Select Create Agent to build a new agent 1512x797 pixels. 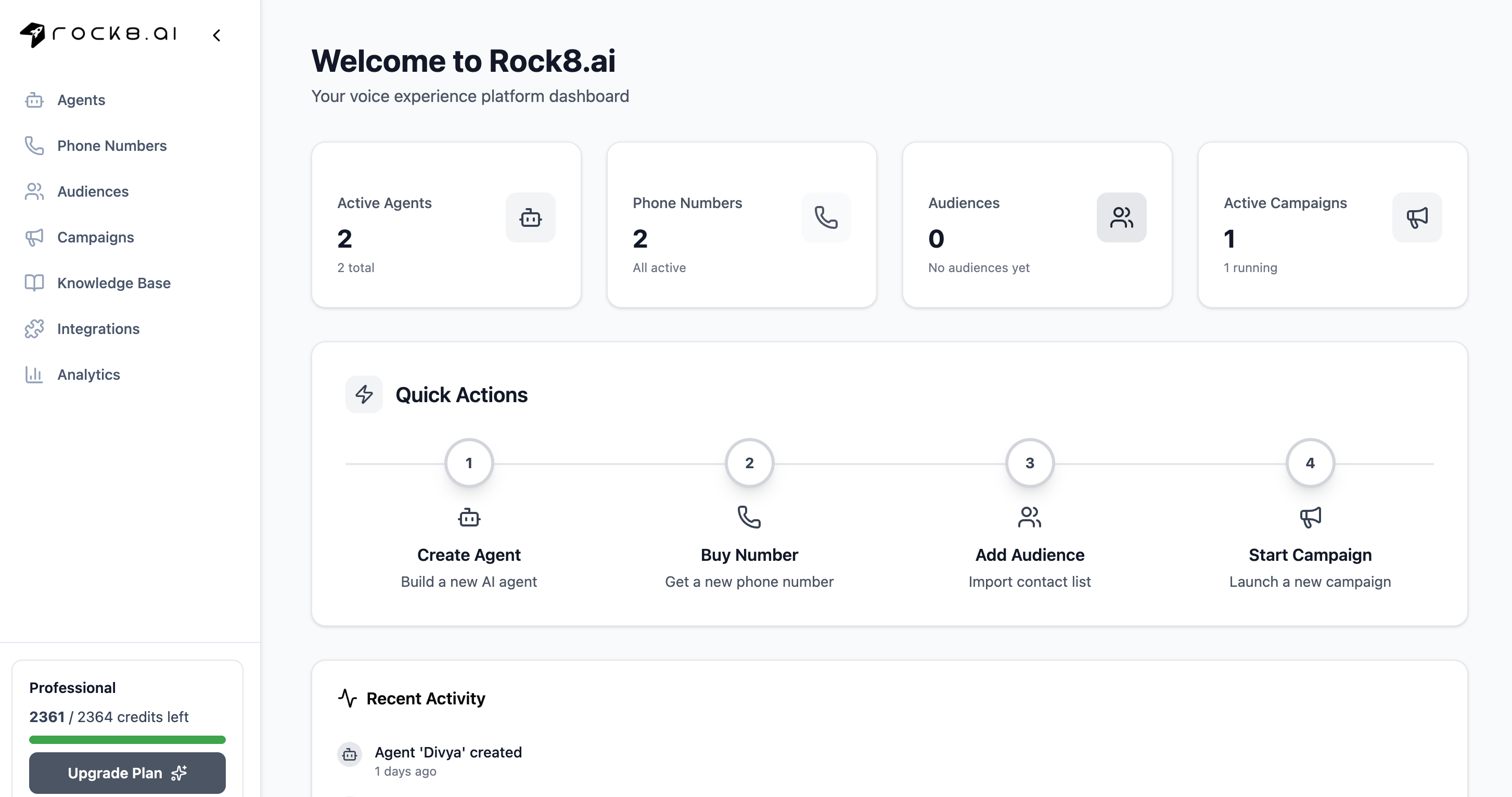click(x=468, y=555)
